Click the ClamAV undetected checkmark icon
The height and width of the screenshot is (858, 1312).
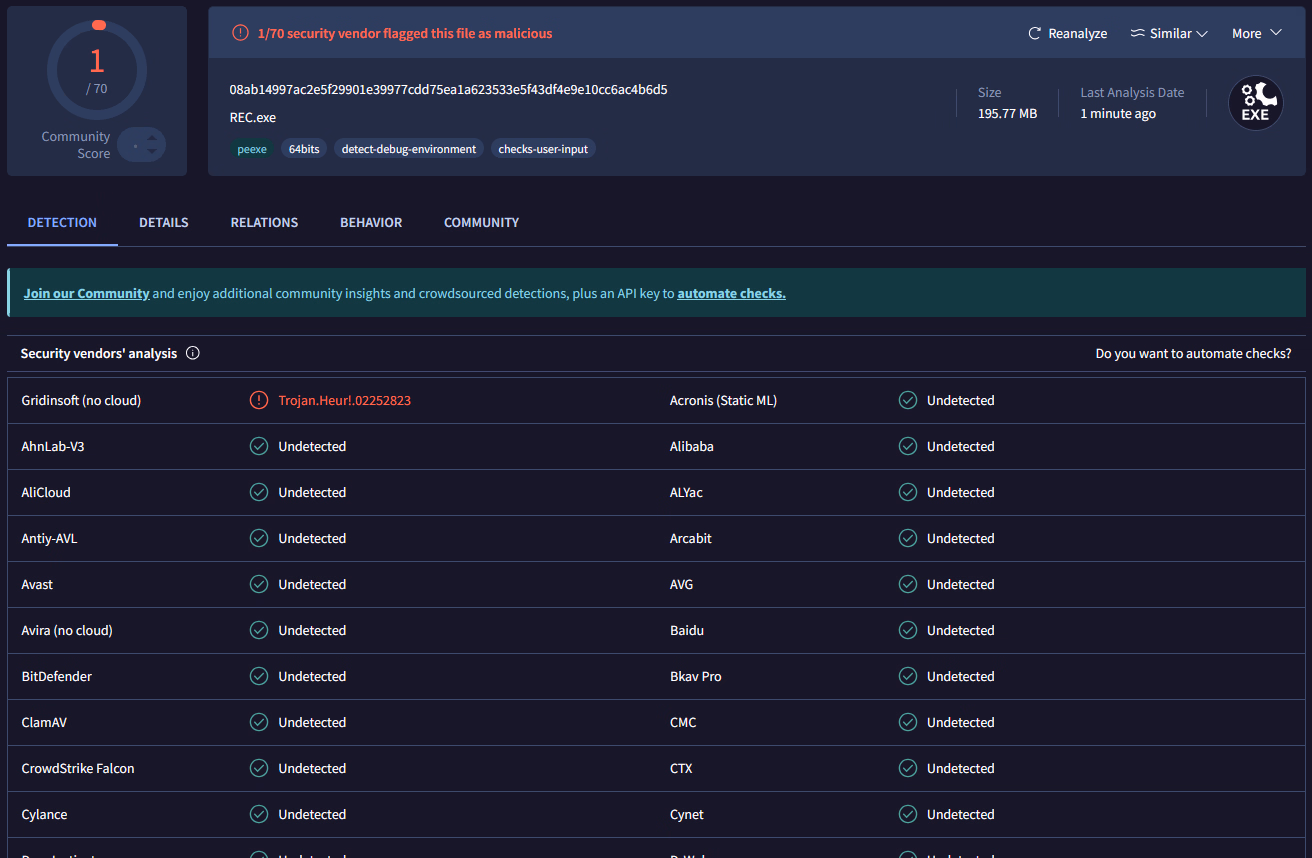coord(259,722)
